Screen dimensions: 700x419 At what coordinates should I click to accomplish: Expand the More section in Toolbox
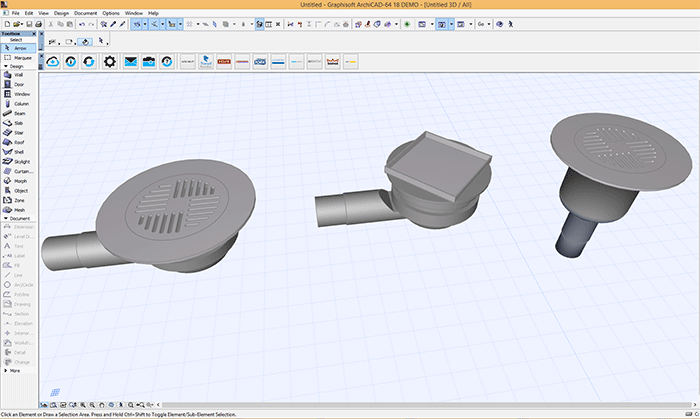6,370
